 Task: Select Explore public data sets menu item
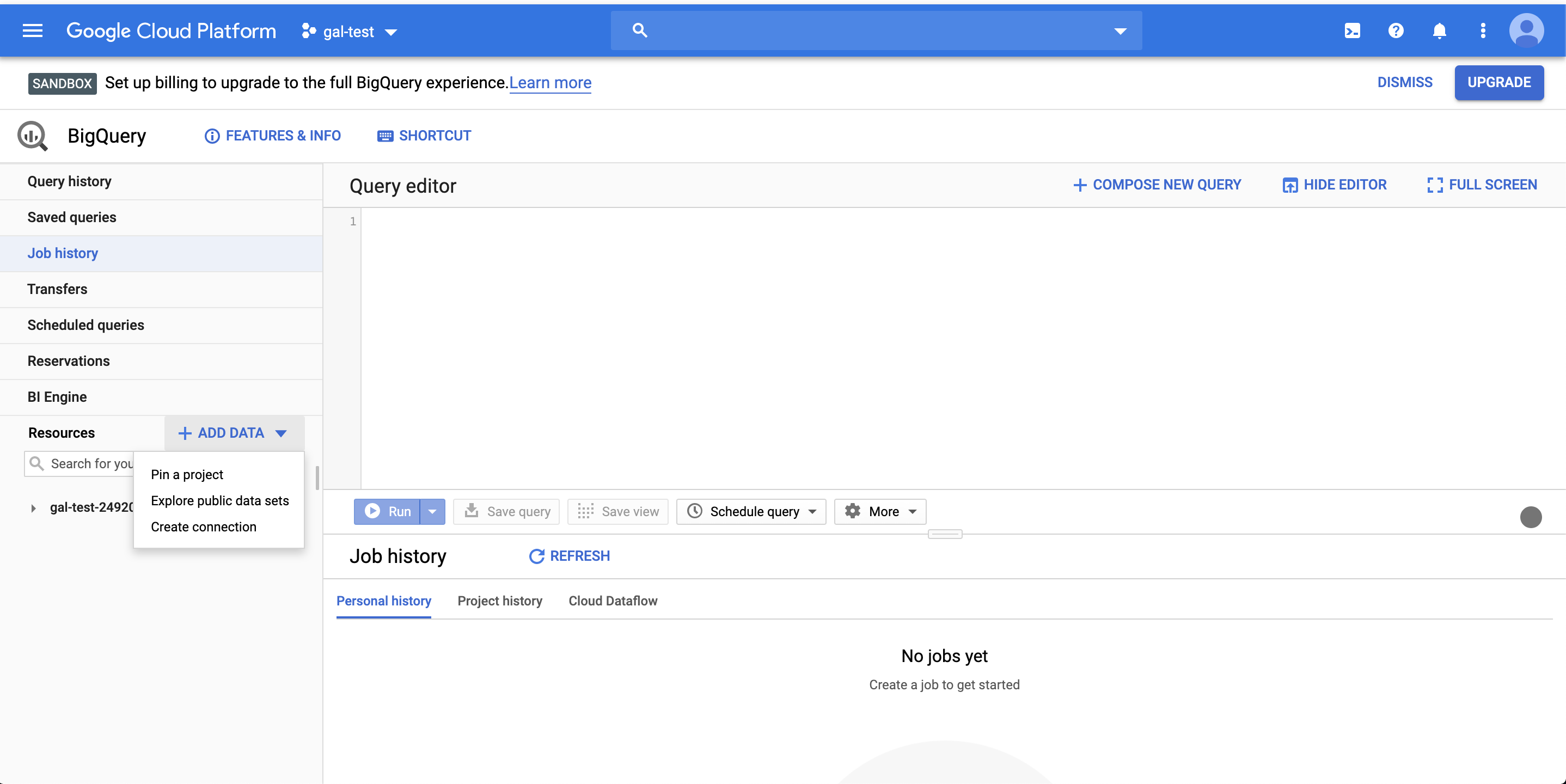[219, 501]
